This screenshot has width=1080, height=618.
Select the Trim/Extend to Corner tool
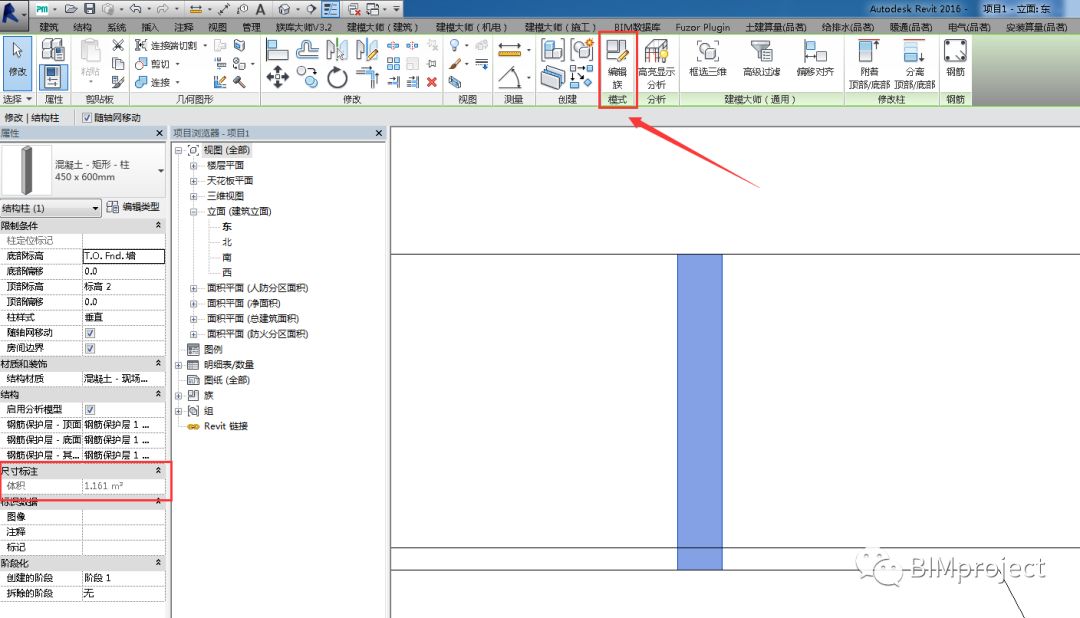367,77
